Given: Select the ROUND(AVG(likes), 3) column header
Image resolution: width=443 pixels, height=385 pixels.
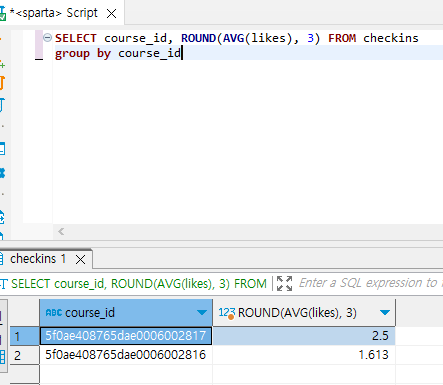Looking at the screenshot, I should (304, 313).
